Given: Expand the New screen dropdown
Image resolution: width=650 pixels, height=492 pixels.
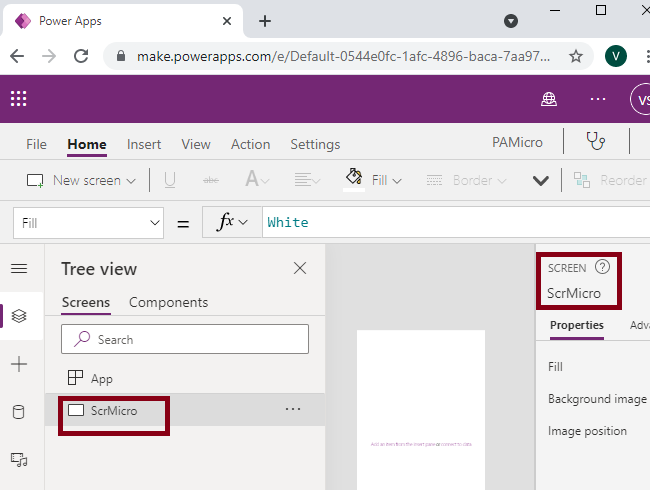Looking at the screenshot, I should click(x=131, y=181).
